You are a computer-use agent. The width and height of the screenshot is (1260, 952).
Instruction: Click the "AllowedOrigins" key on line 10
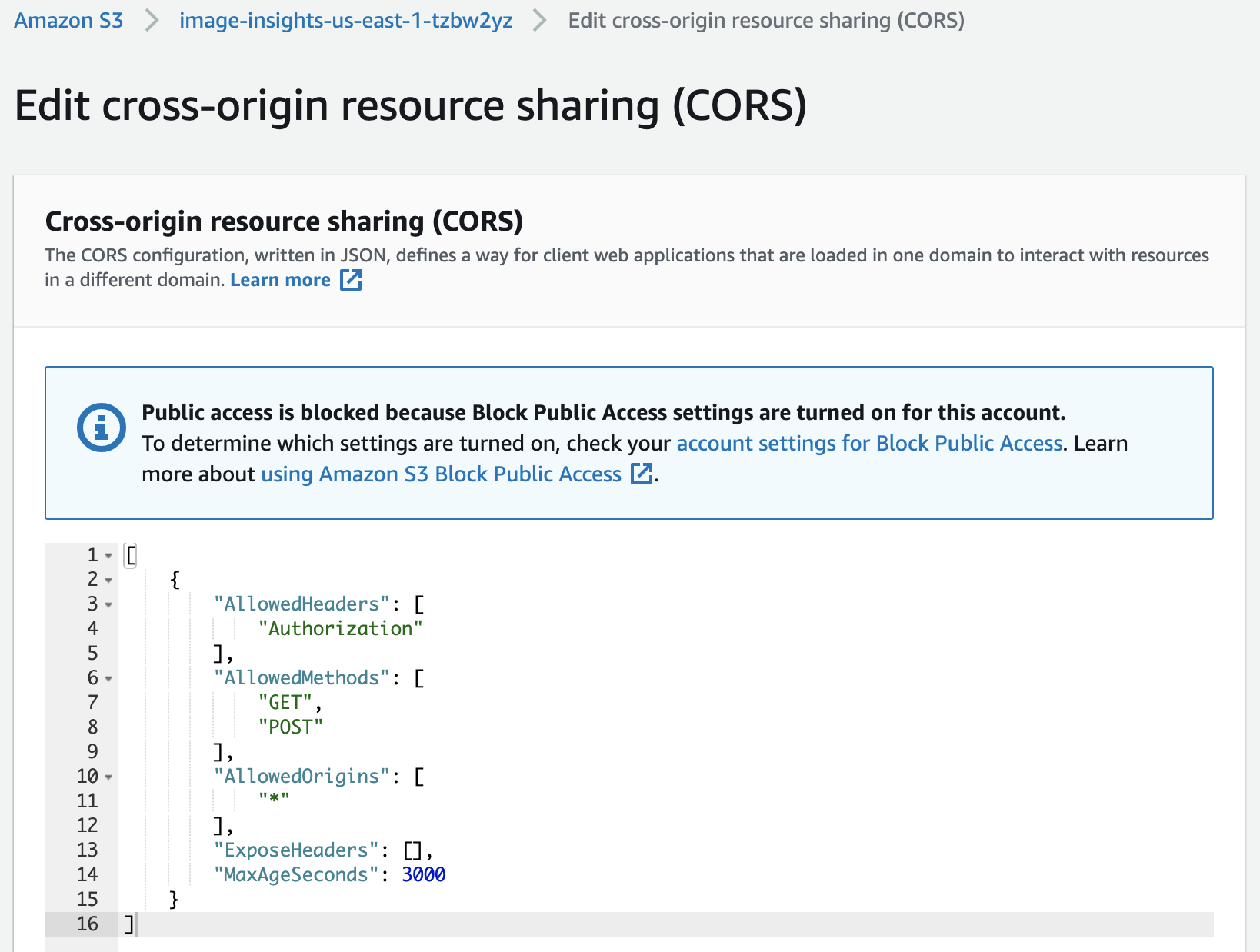(302, 776)
